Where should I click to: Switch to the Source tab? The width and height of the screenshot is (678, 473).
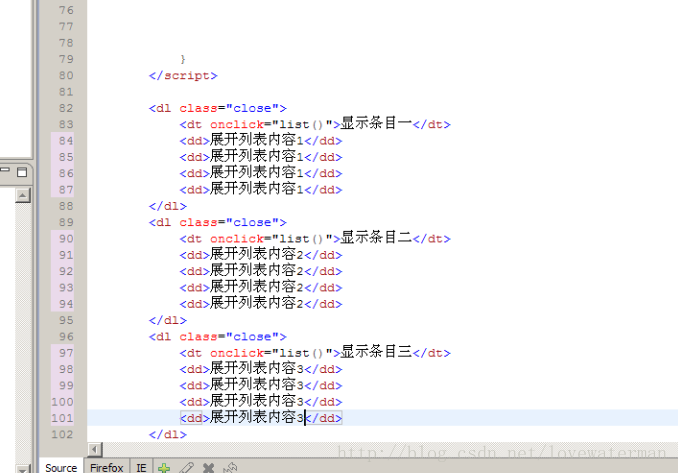click(x=61, y=467)
